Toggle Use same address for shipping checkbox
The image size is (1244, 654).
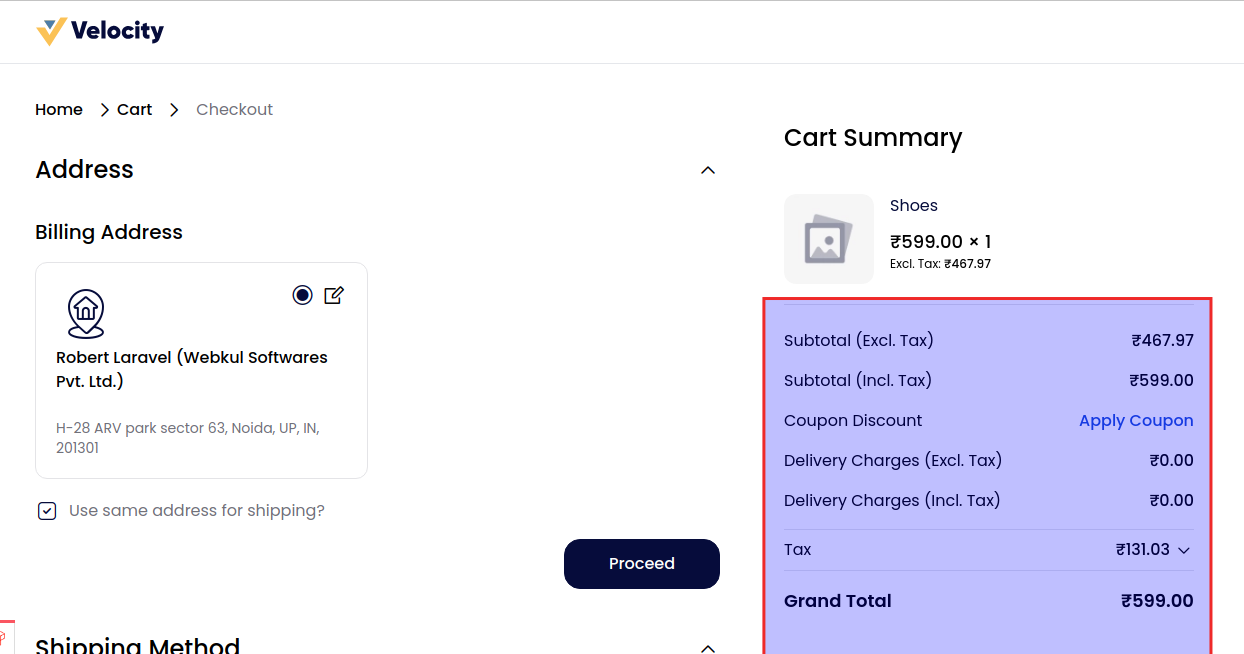tap(47, 511)
